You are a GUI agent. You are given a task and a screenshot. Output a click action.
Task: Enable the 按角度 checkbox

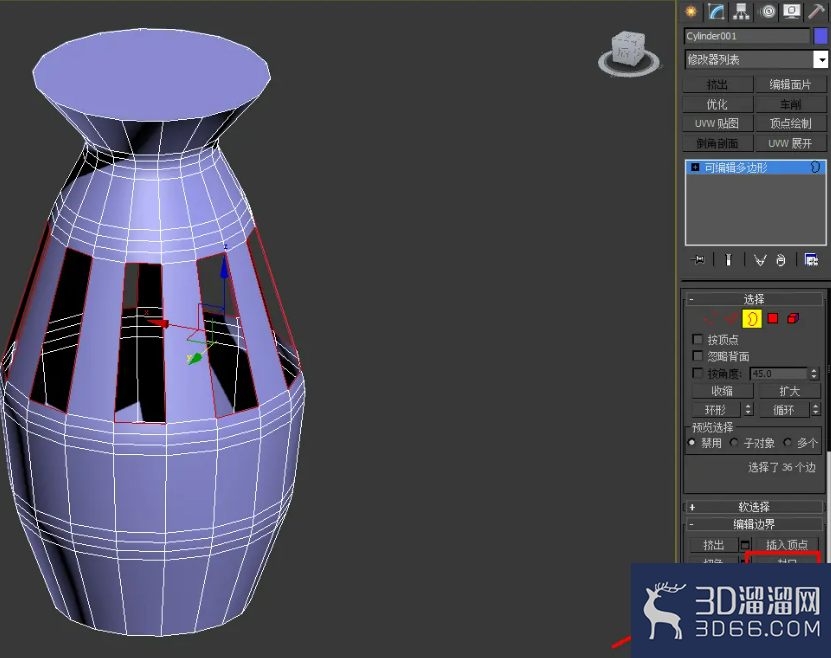tap(697, 373)
